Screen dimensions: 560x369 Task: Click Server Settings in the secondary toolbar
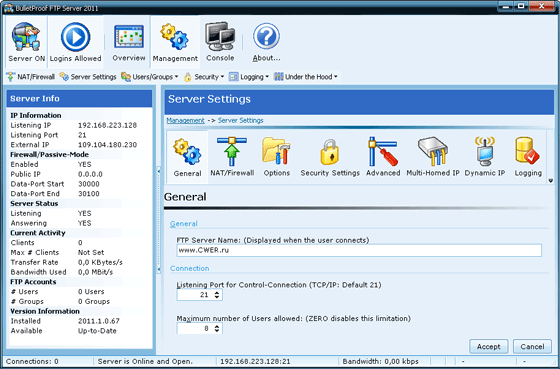(x=88, y=77)
